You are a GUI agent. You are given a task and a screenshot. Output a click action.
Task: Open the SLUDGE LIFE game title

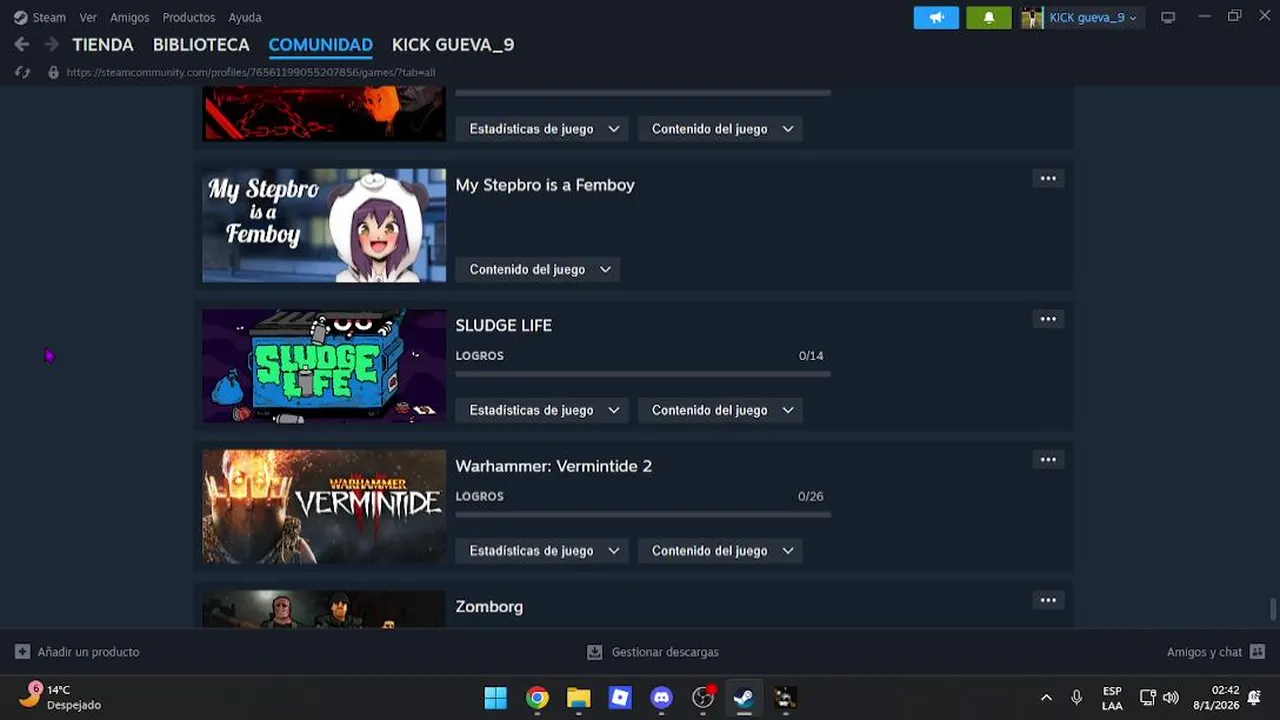tap(504, 325)
